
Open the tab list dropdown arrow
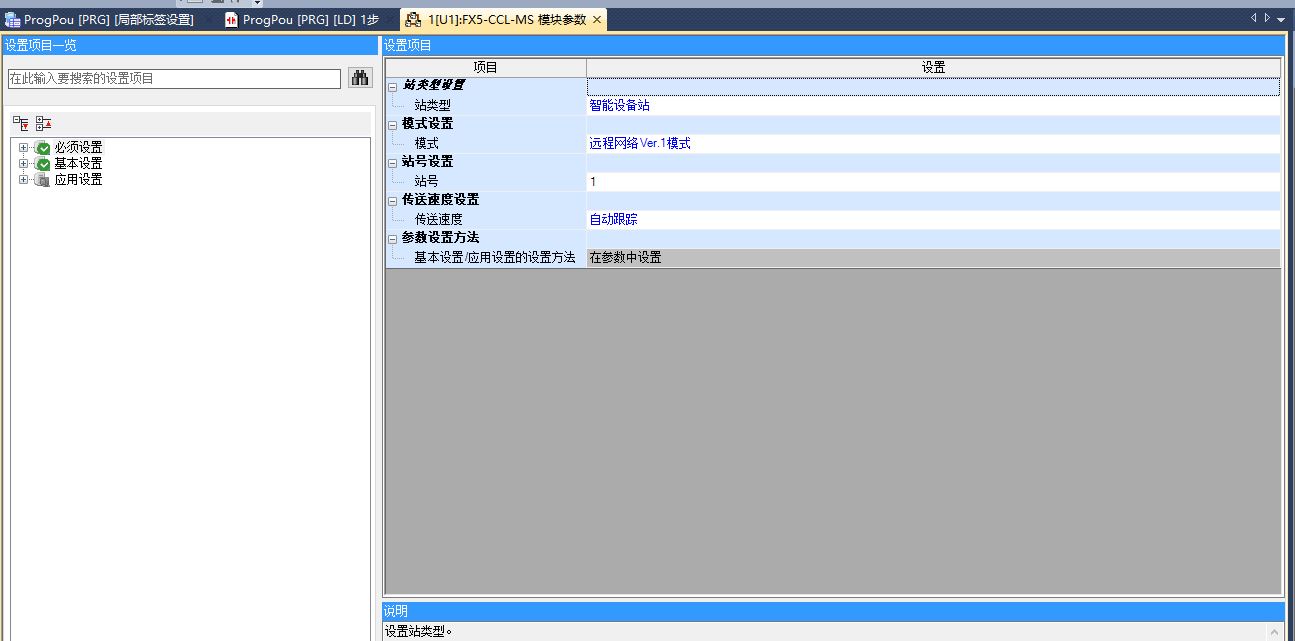1281,19
